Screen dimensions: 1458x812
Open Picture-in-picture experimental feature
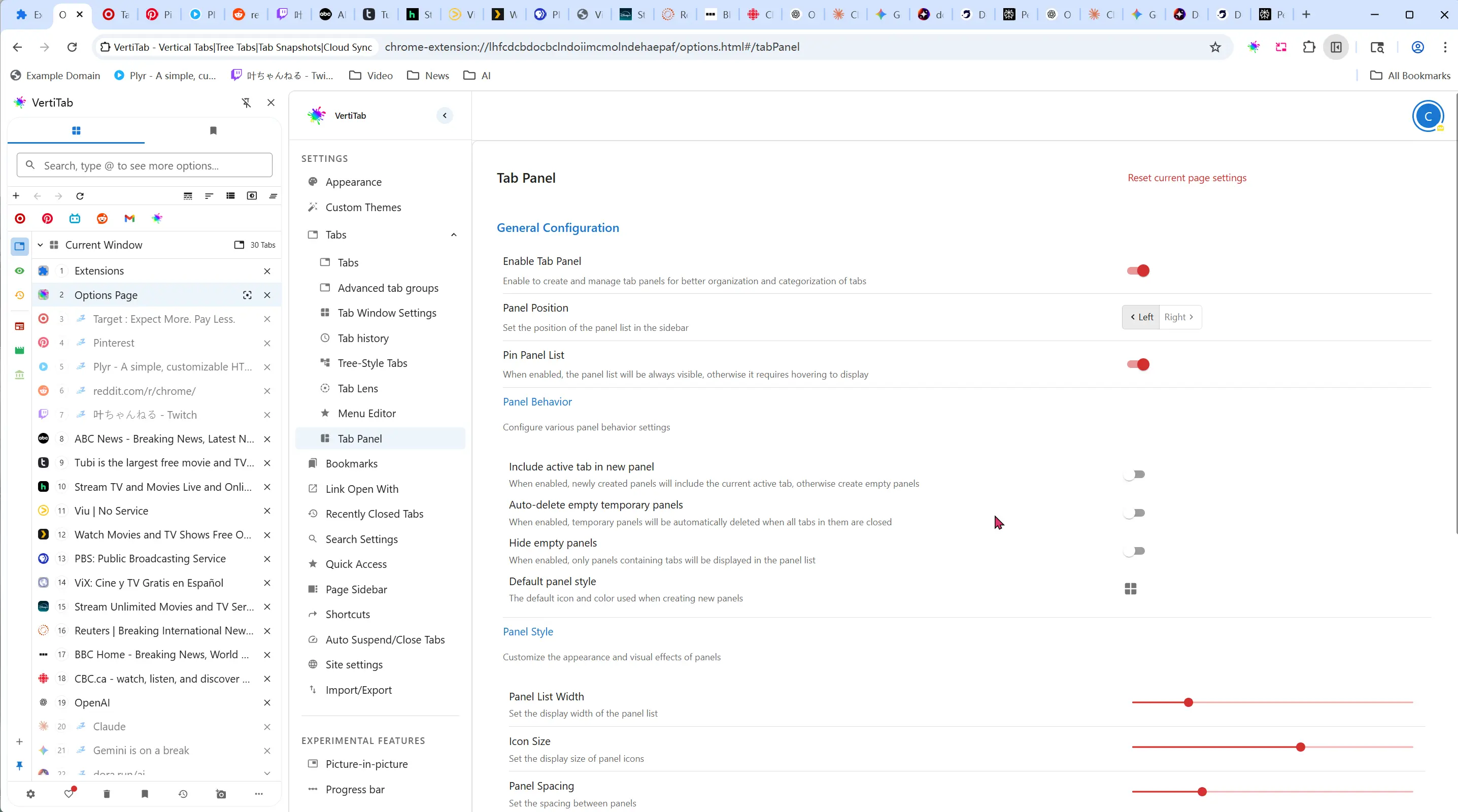click(380, 764)
